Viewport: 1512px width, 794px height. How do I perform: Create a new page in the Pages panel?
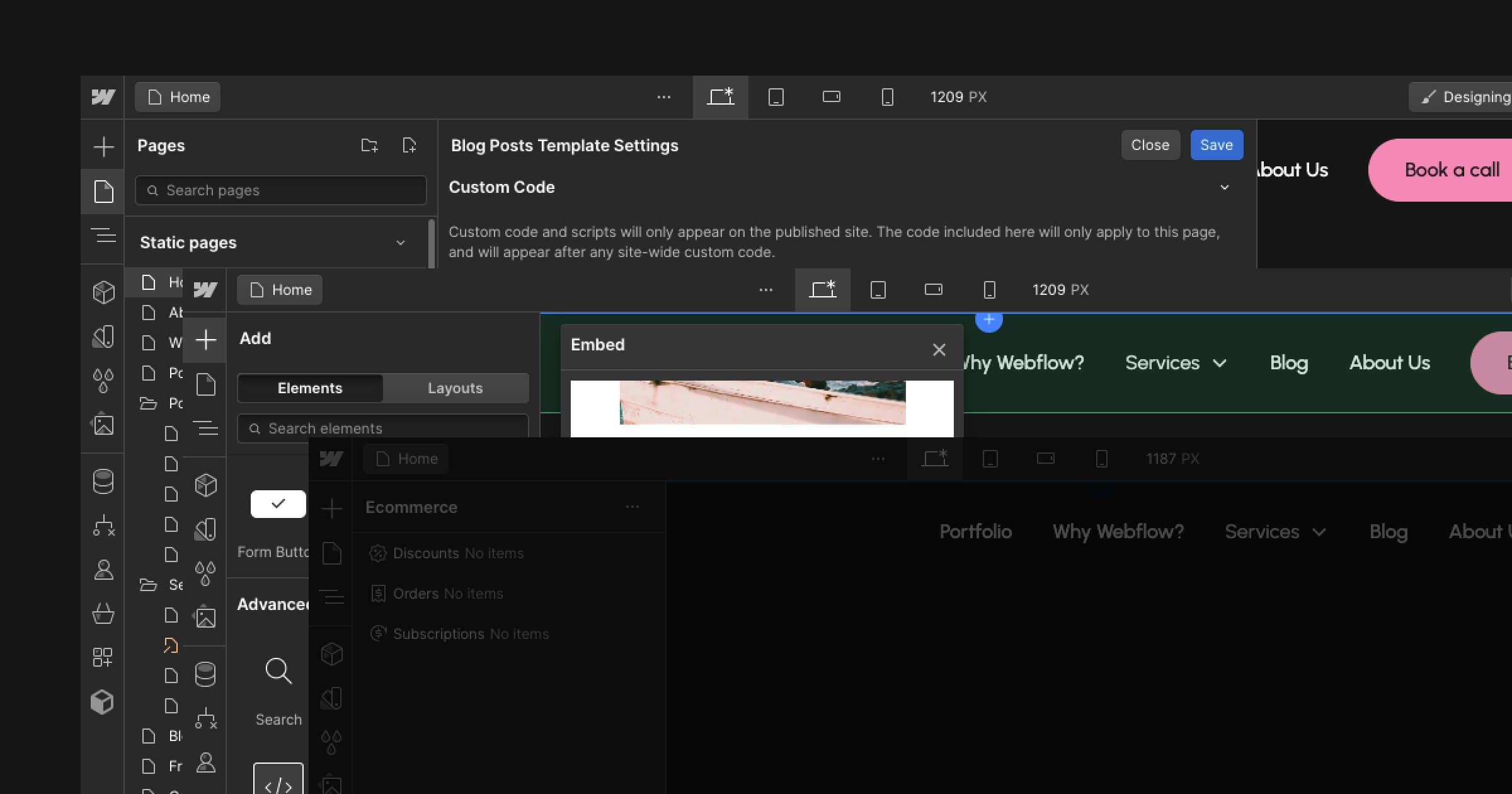click(x=409, y=146)
